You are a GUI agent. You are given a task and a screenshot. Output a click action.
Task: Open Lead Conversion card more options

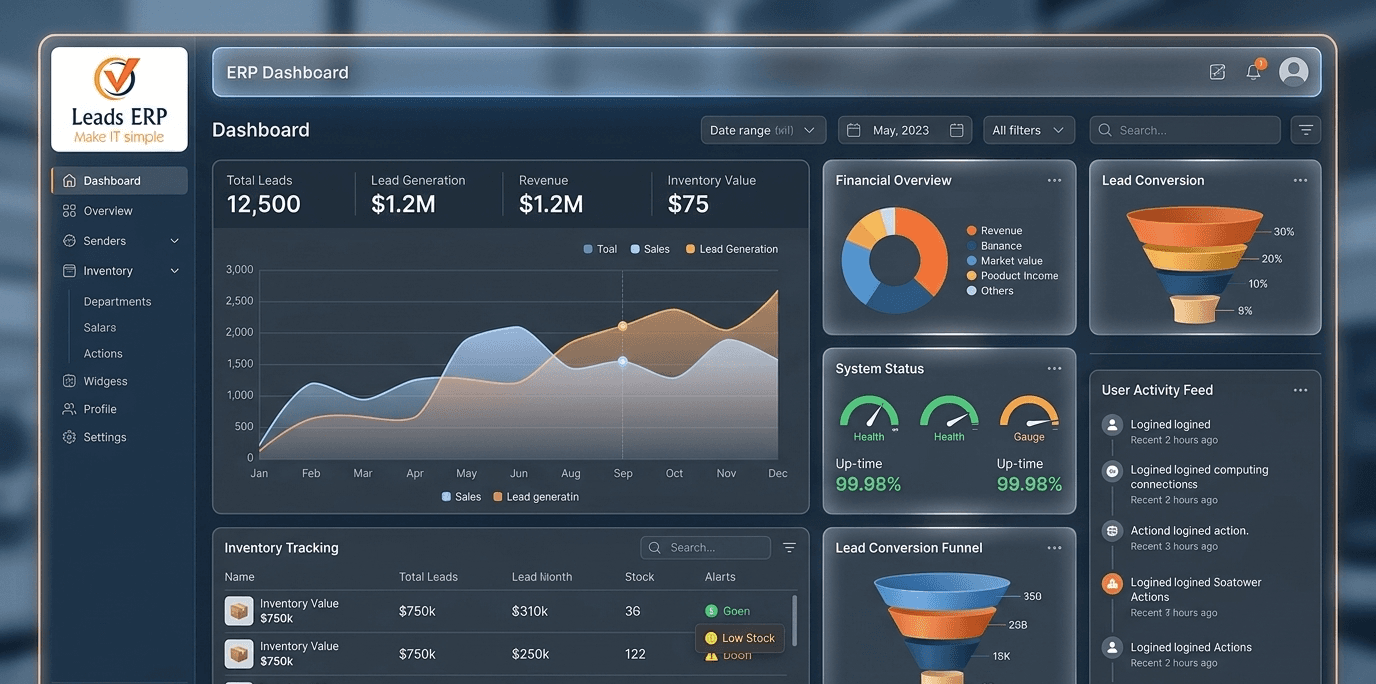[x=1300, y=180]
